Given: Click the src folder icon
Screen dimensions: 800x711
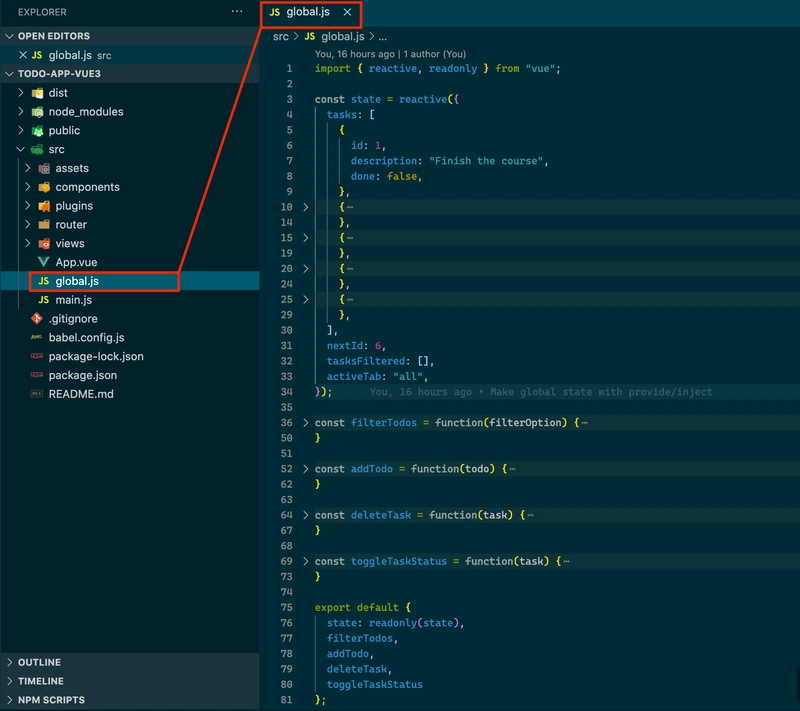Looking at the screenshot, I should coord(37,149).
